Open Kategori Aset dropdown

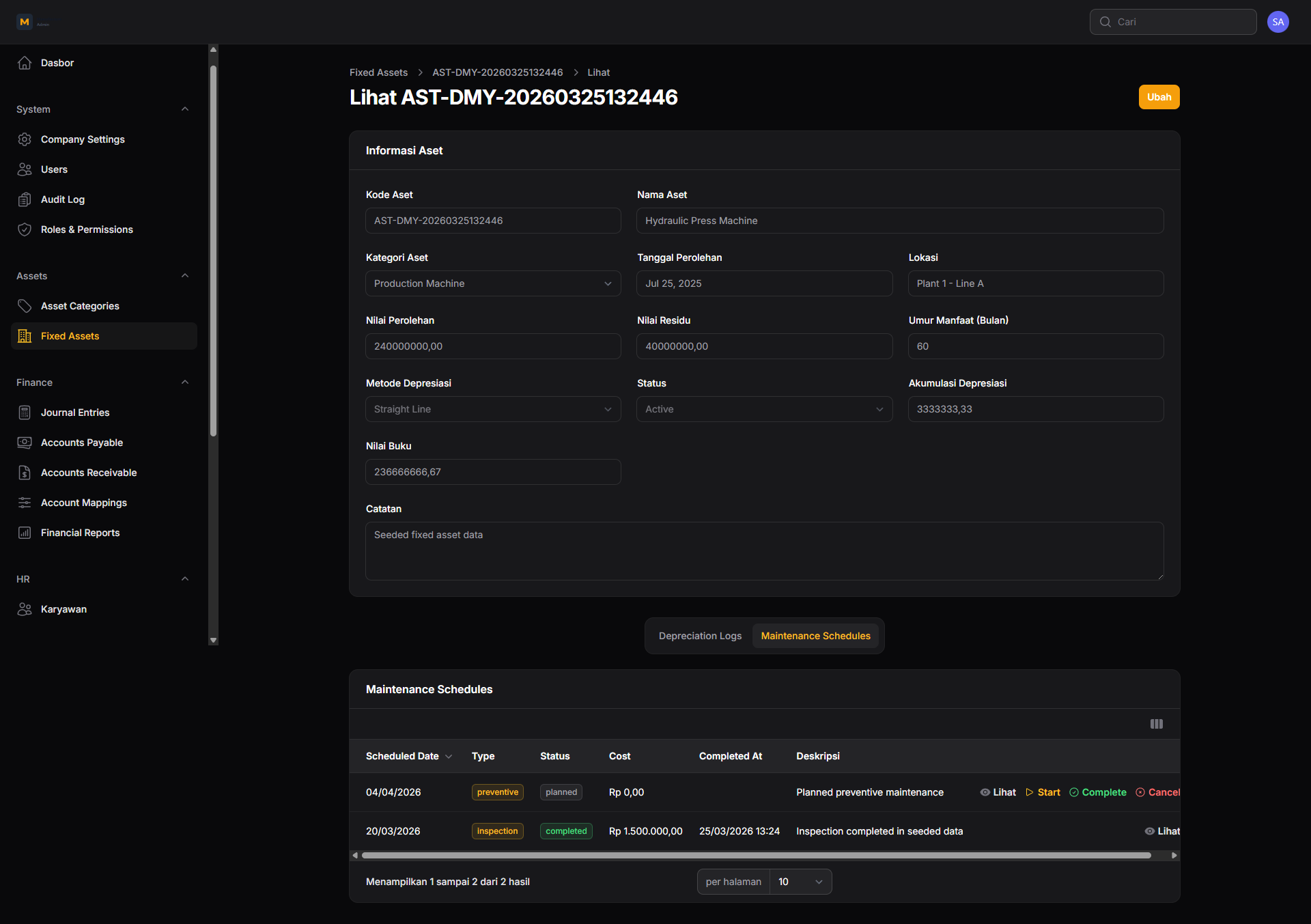(x=493, y=283)
